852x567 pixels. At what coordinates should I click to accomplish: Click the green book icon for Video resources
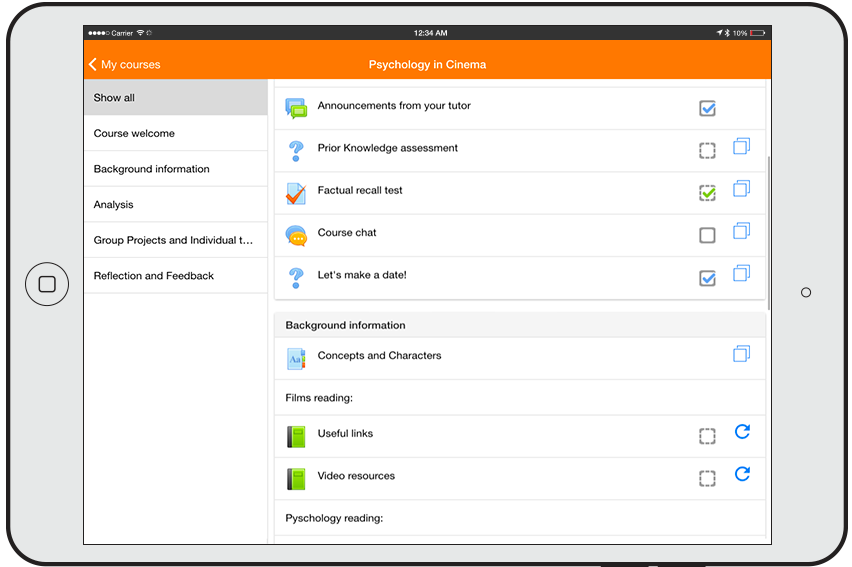(x=295, y=478)
